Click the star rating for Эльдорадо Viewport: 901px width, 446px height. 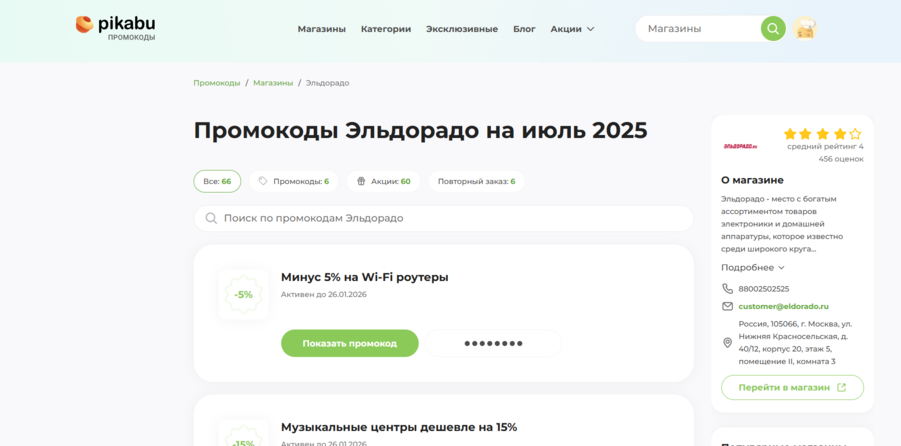click(823, 134)
